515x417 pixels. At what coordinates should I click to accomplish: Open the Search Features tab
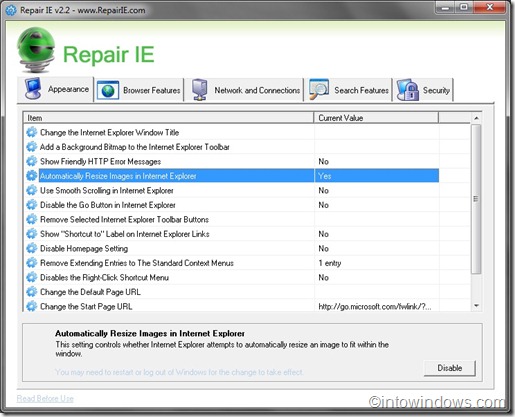point(349,90)
